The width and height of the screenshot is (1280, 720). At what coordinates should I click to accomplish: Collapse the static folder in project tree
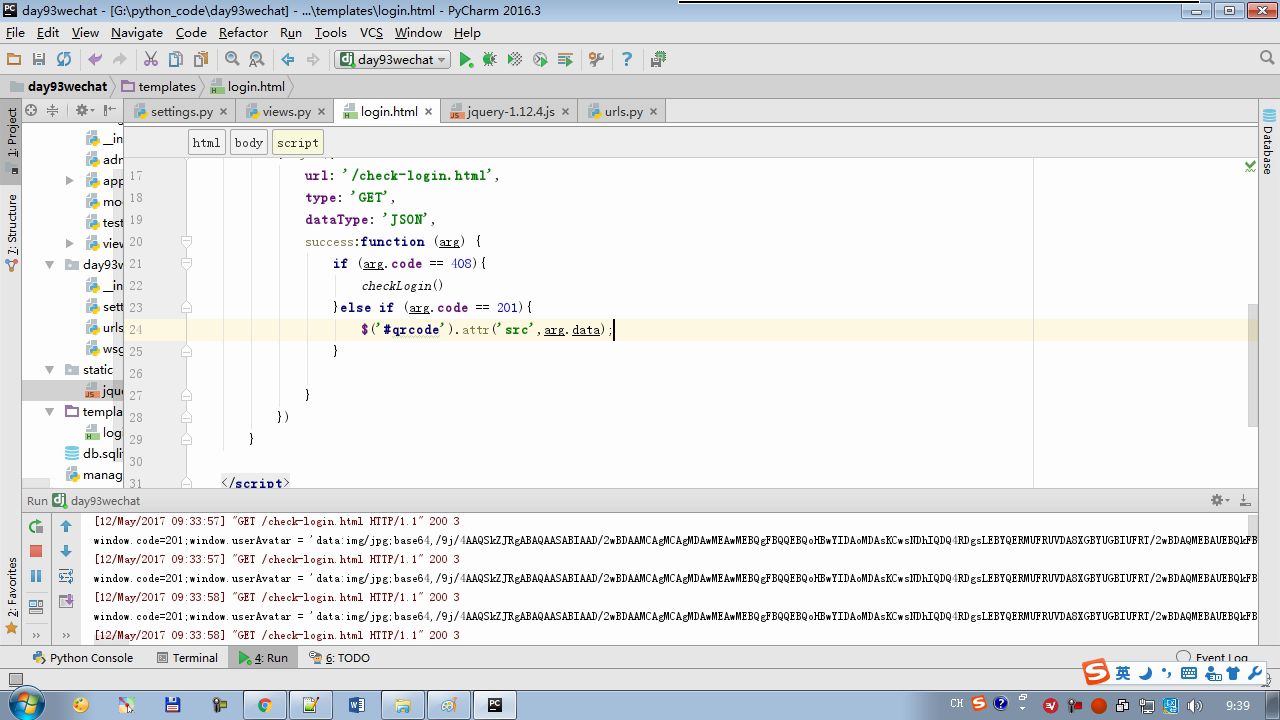pyautogui.click(x=49, y=370)
